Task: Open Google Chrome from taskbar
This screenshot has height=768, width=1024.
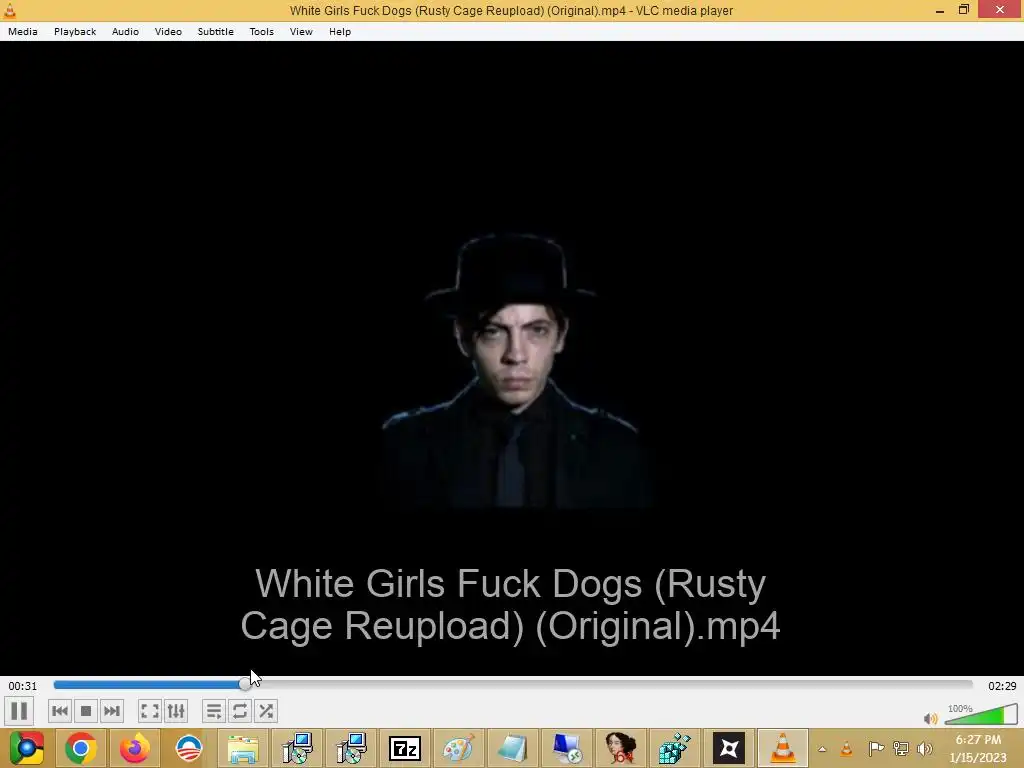Action: point(81,748)
